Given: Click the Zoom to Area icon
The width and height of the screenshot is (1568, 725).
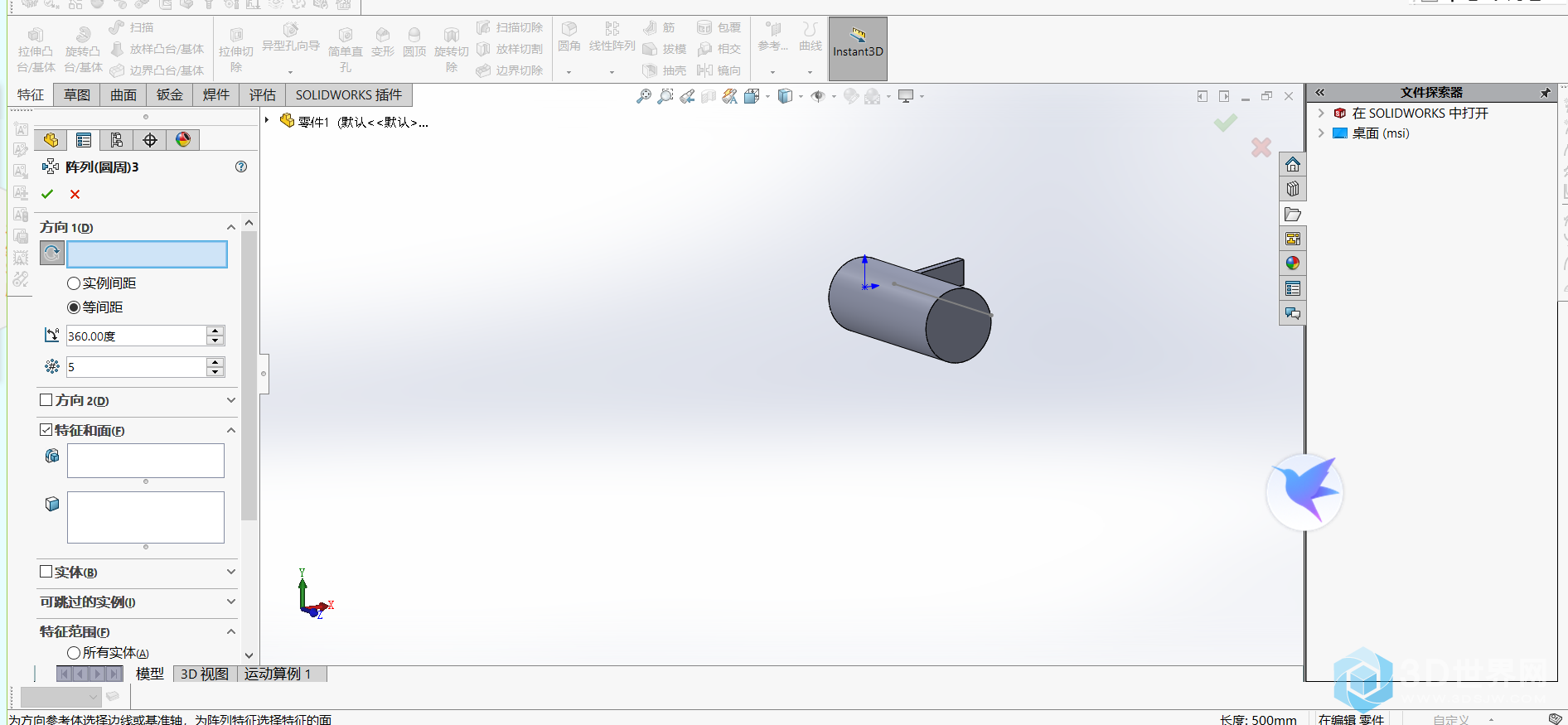Looking at the screenshot, I should click(x=665, y=97).
